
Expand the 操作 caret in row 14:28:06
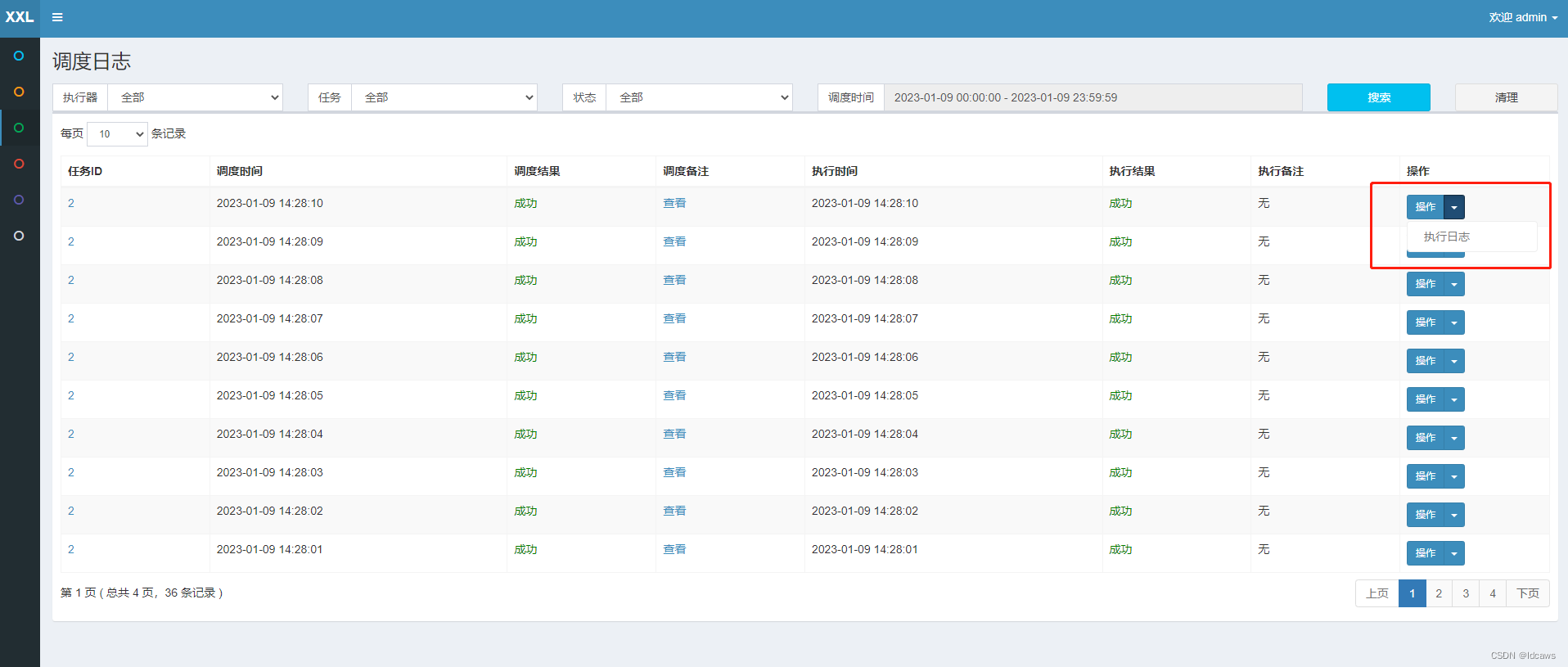[x=1454, y=361]
